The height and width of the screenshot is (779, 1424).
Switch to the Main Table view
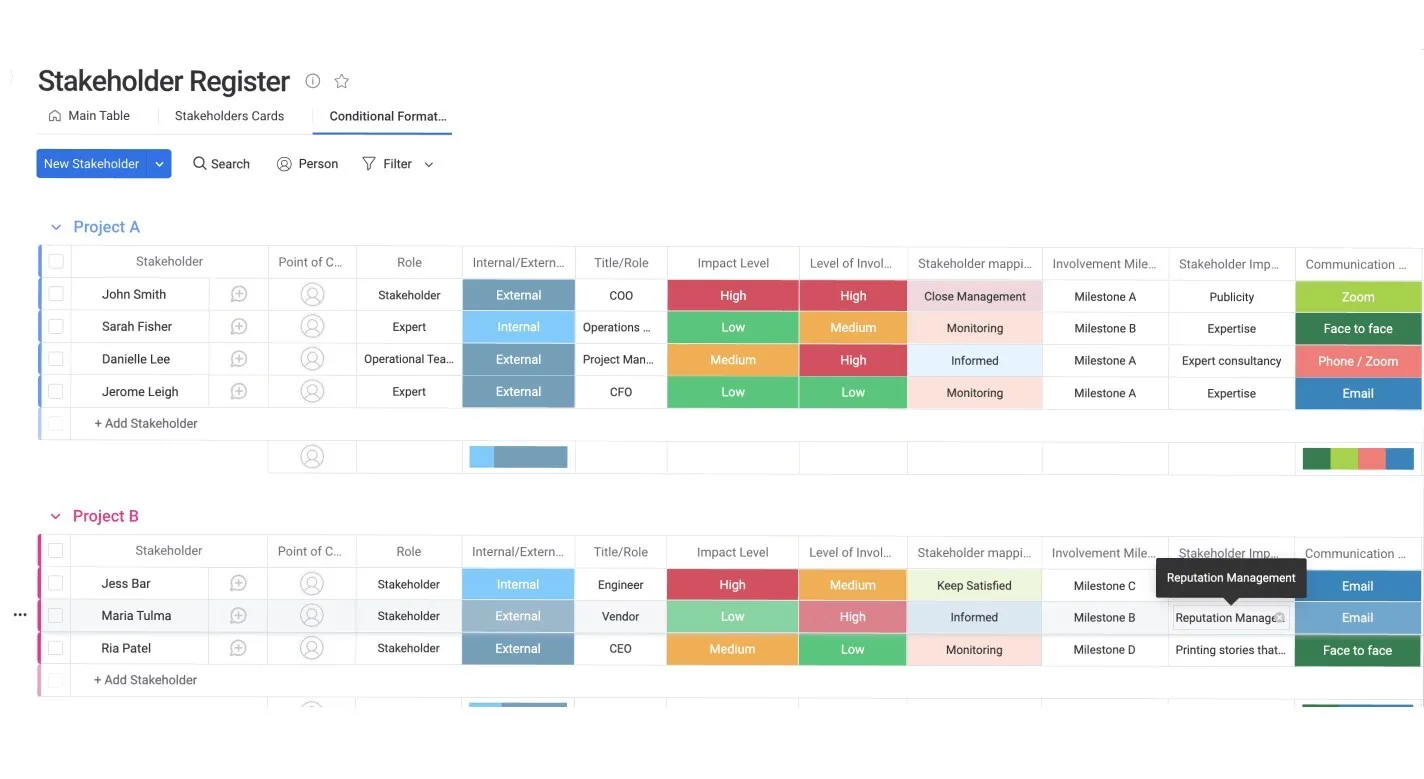89,116
